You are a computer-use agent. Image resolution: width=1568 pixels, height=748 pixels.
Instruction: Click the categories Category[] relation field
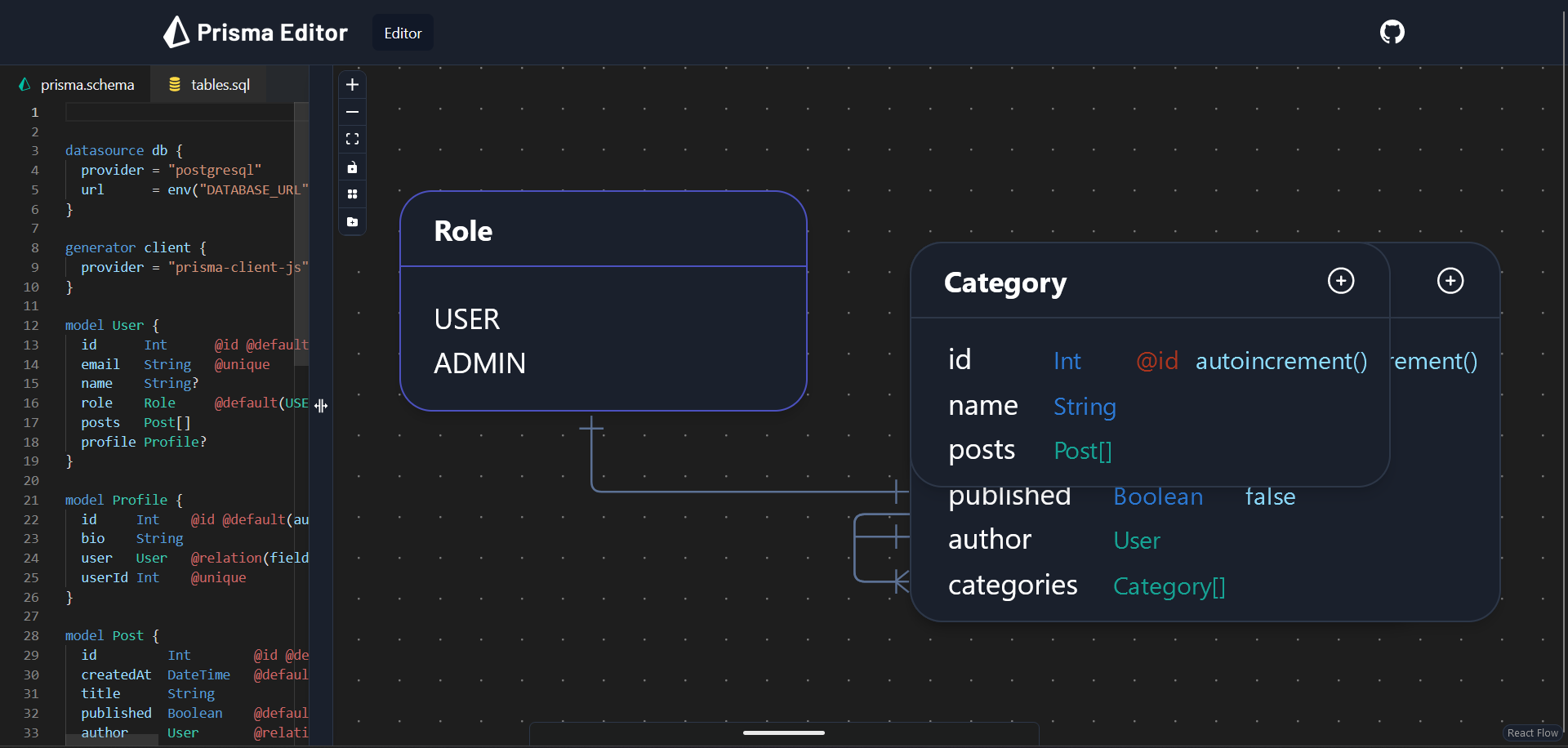(x=1169, y=585)
